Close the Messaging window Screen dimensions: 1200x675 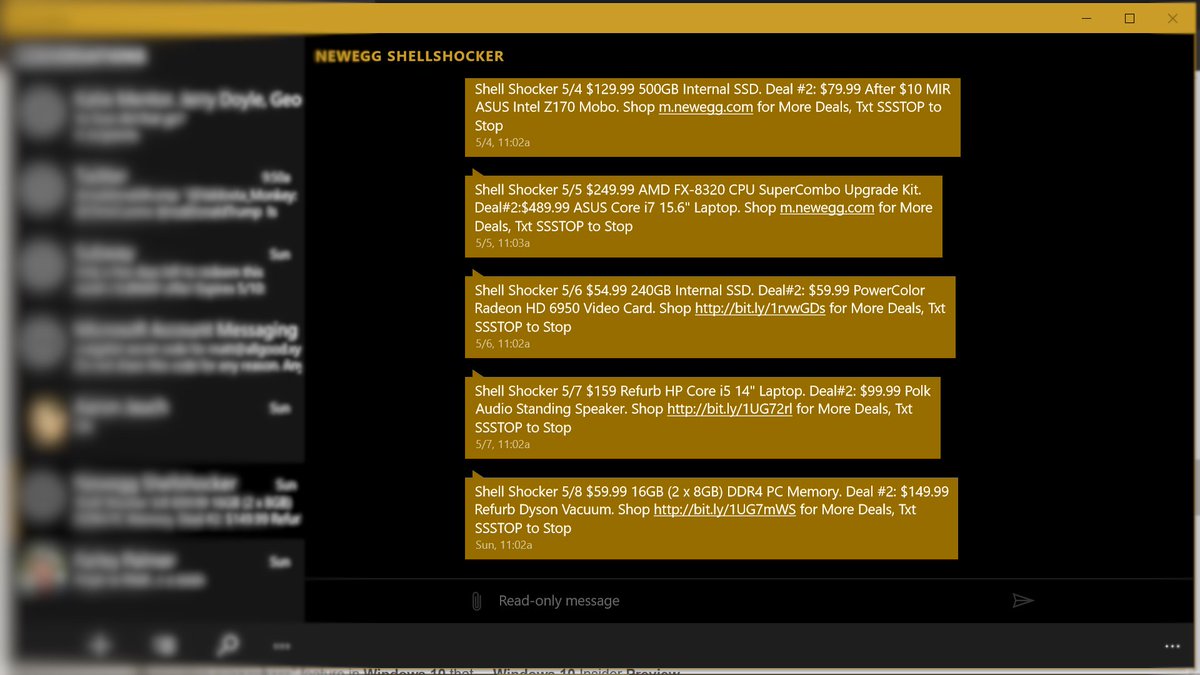coord(1173,18)
